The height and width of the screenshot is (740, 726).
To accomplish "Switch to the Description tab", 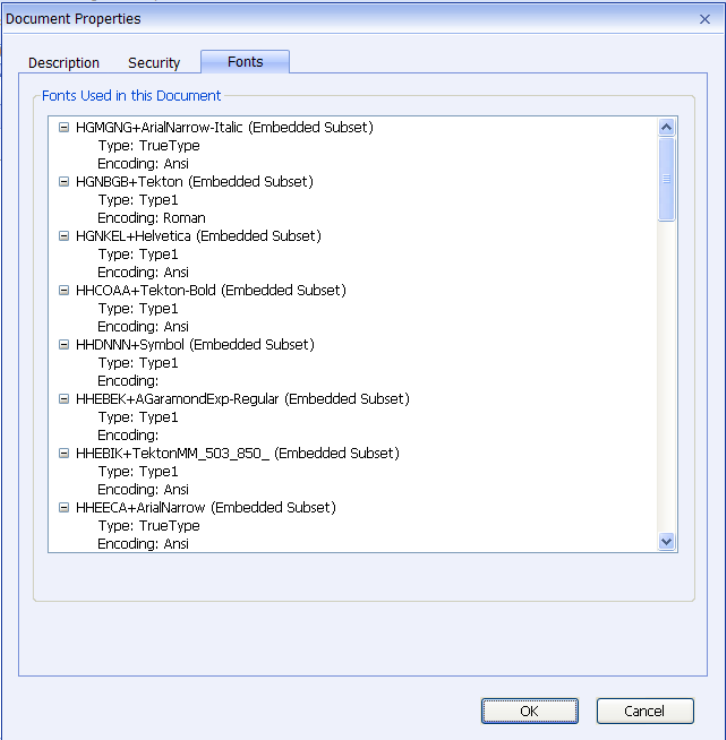I will point(64,63).
